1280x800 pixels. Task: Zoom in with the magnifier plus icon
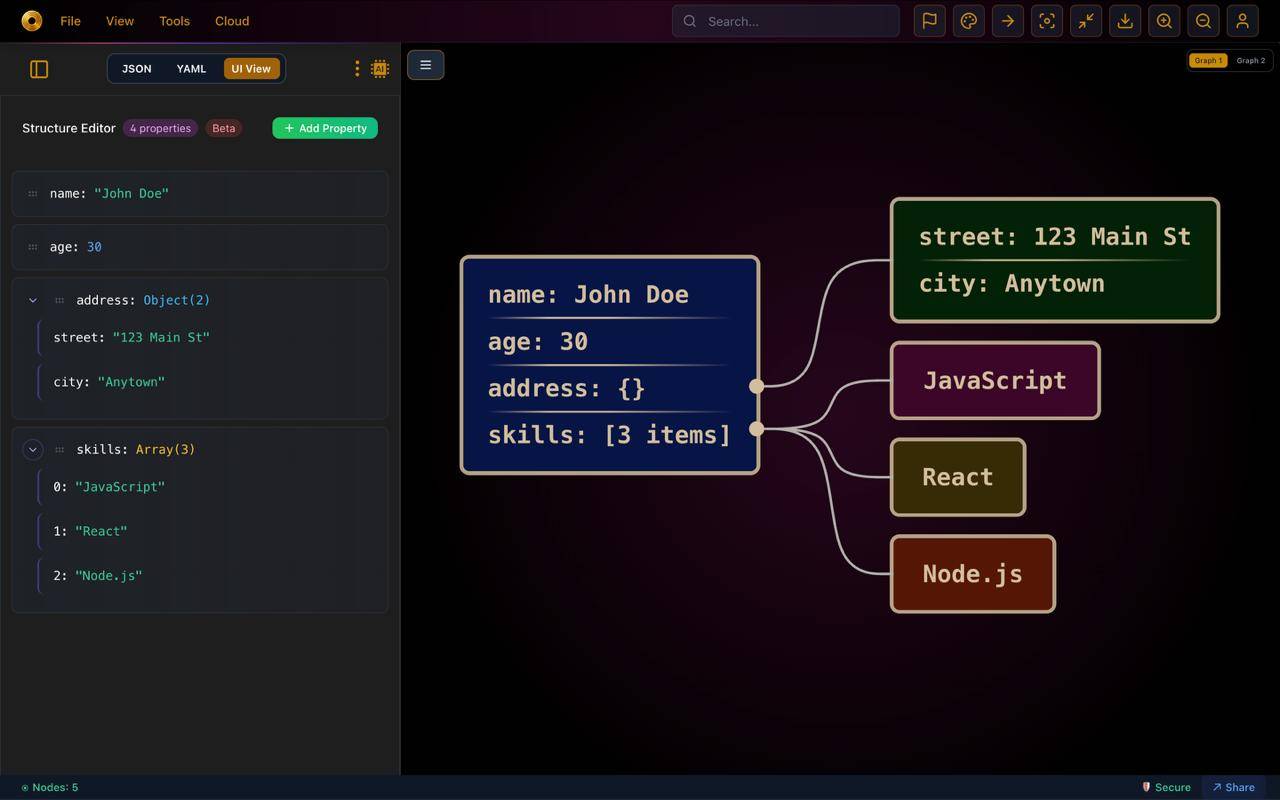tap(1164, 21)
